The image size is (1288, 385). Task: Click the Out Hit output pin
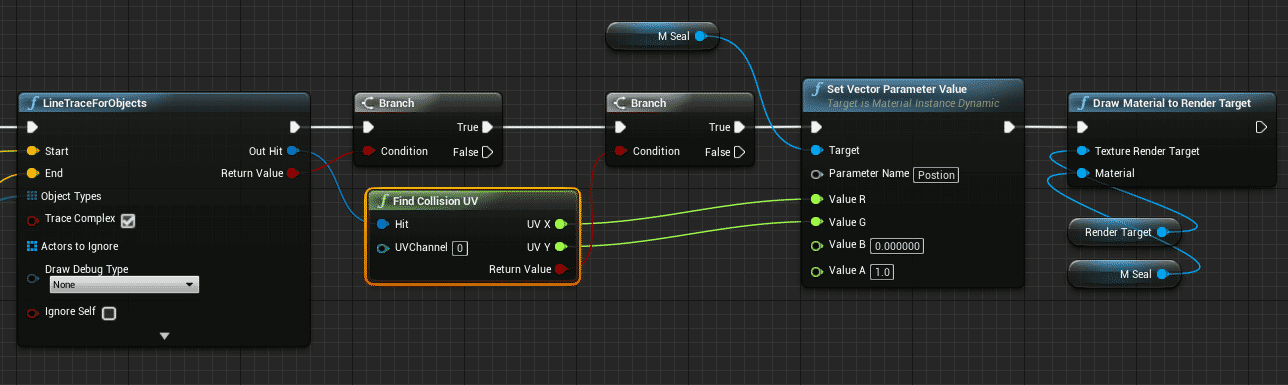click(292, 151)
